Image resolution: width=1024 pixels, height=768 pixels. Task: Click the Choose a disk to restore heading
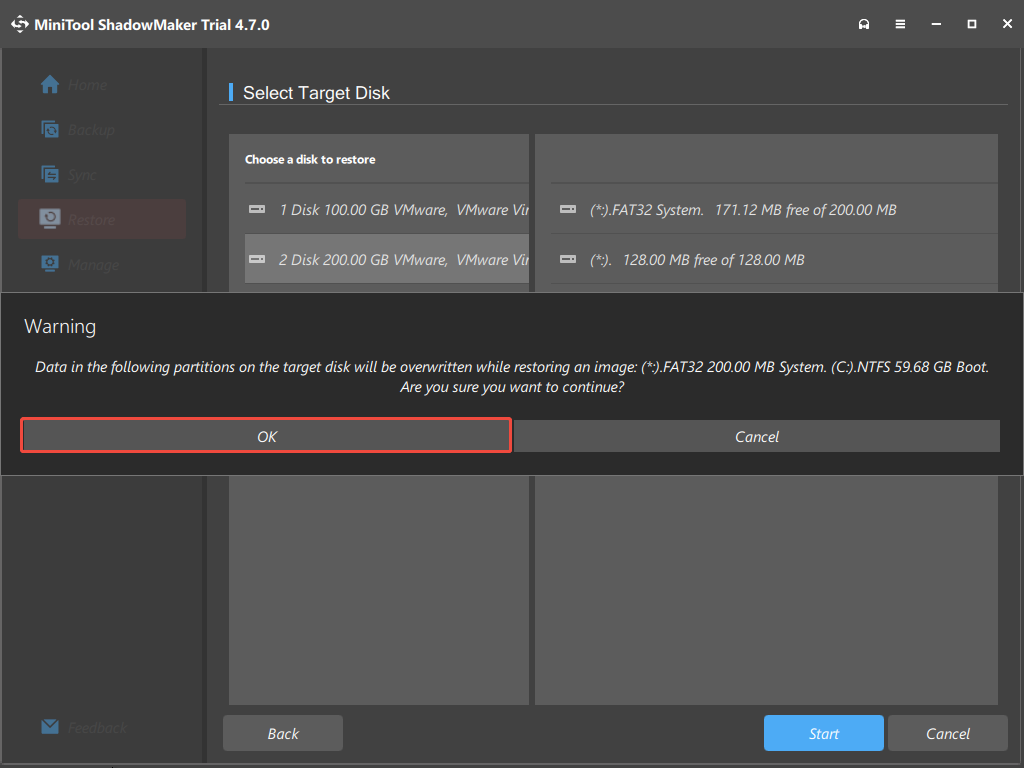310,159
